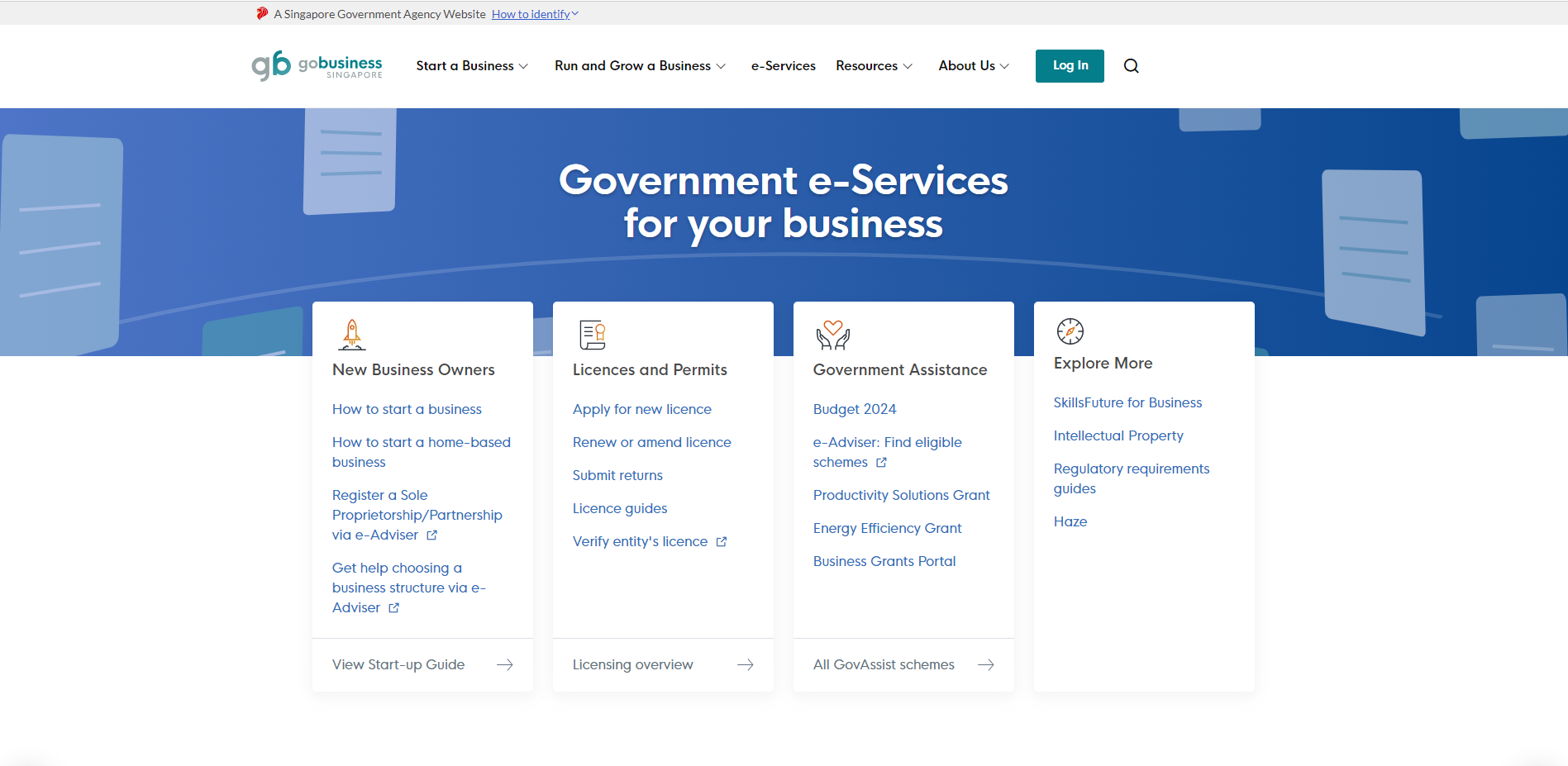Image resolution: width=1568 pixels, height=766 pixels.
Task: Click the rocket icon above New Business Owners
Action: pos(351,334)
